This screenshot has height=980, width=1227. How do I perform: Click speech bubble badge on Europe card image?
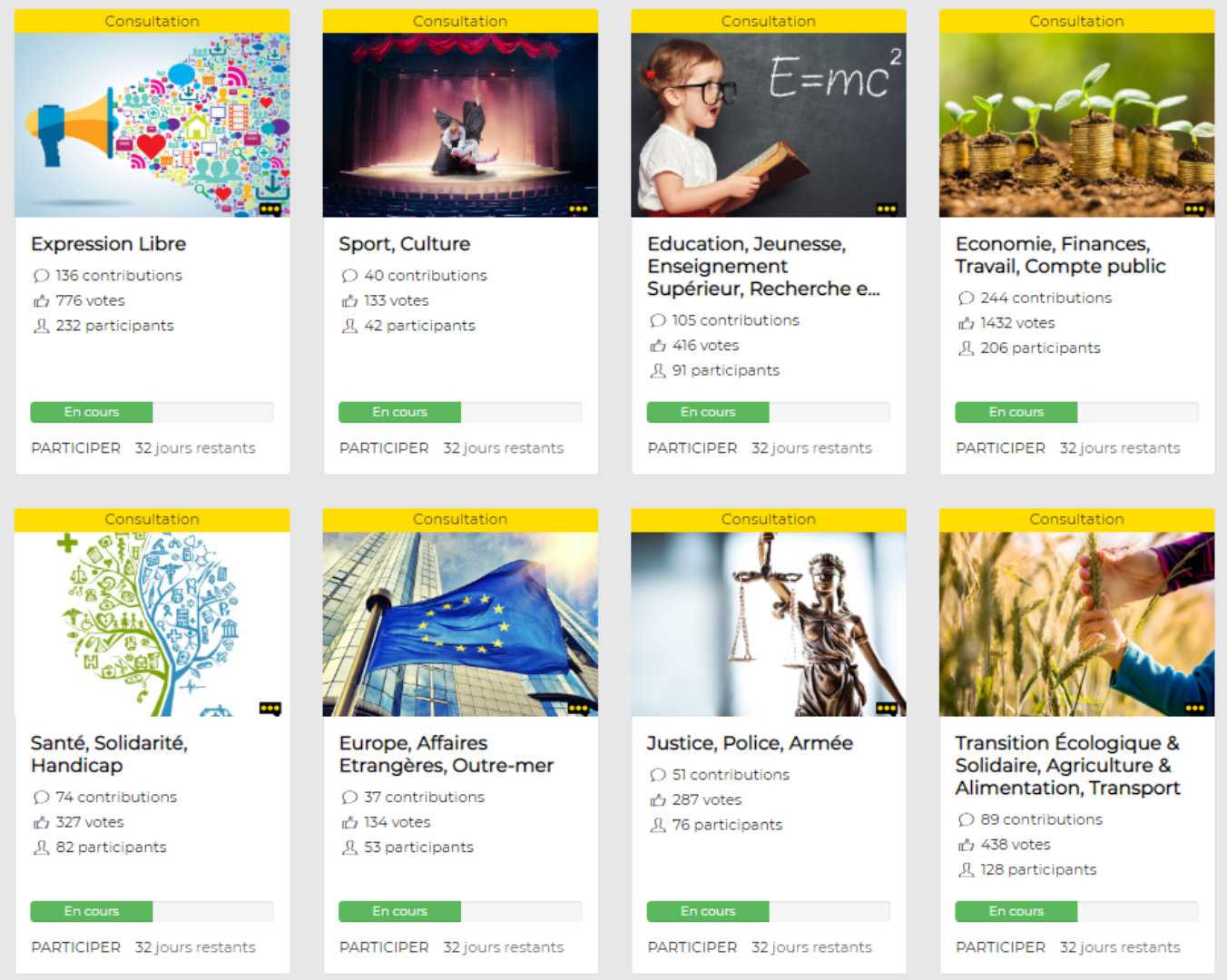click(x=578, y=708)
